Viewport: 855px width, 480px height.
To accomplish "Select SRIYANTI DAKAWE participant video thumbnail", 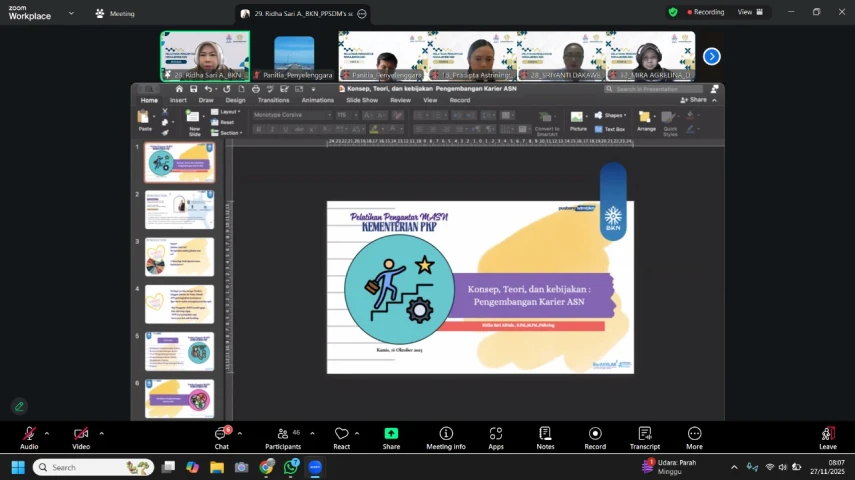I will coord(562,56).
